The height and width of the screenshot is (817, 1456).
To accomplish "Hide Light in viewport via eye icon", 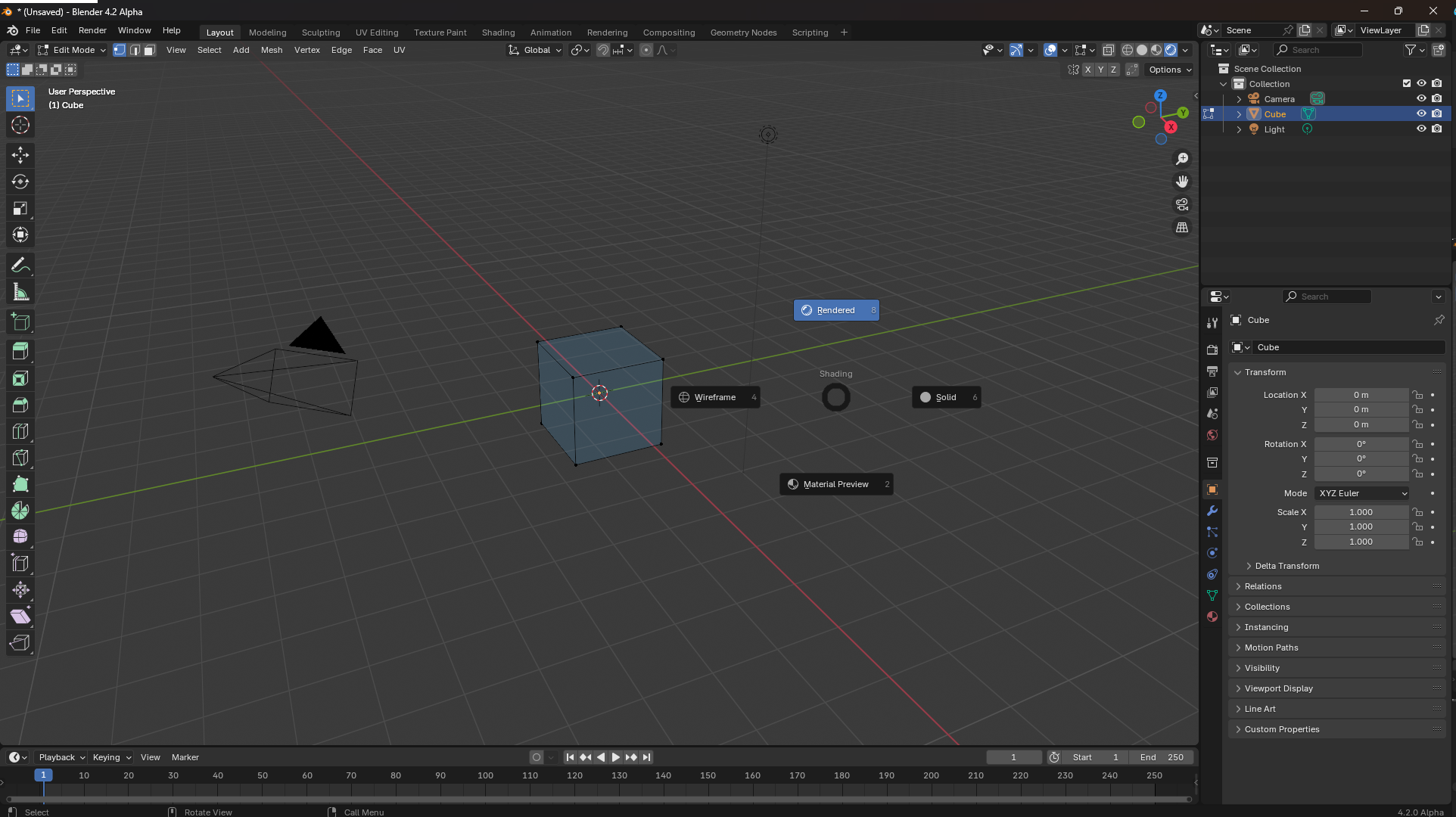I will [1421, 129].
